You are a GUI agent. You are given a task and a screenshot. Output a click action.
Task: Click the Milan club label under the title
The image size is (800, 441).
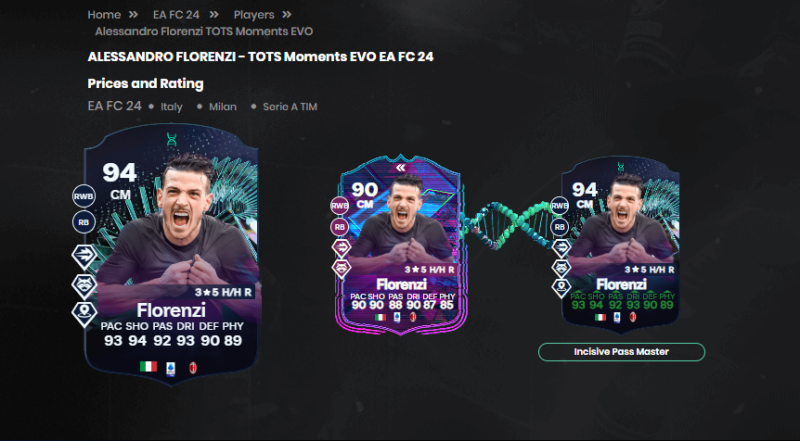(x=222, y=107)
